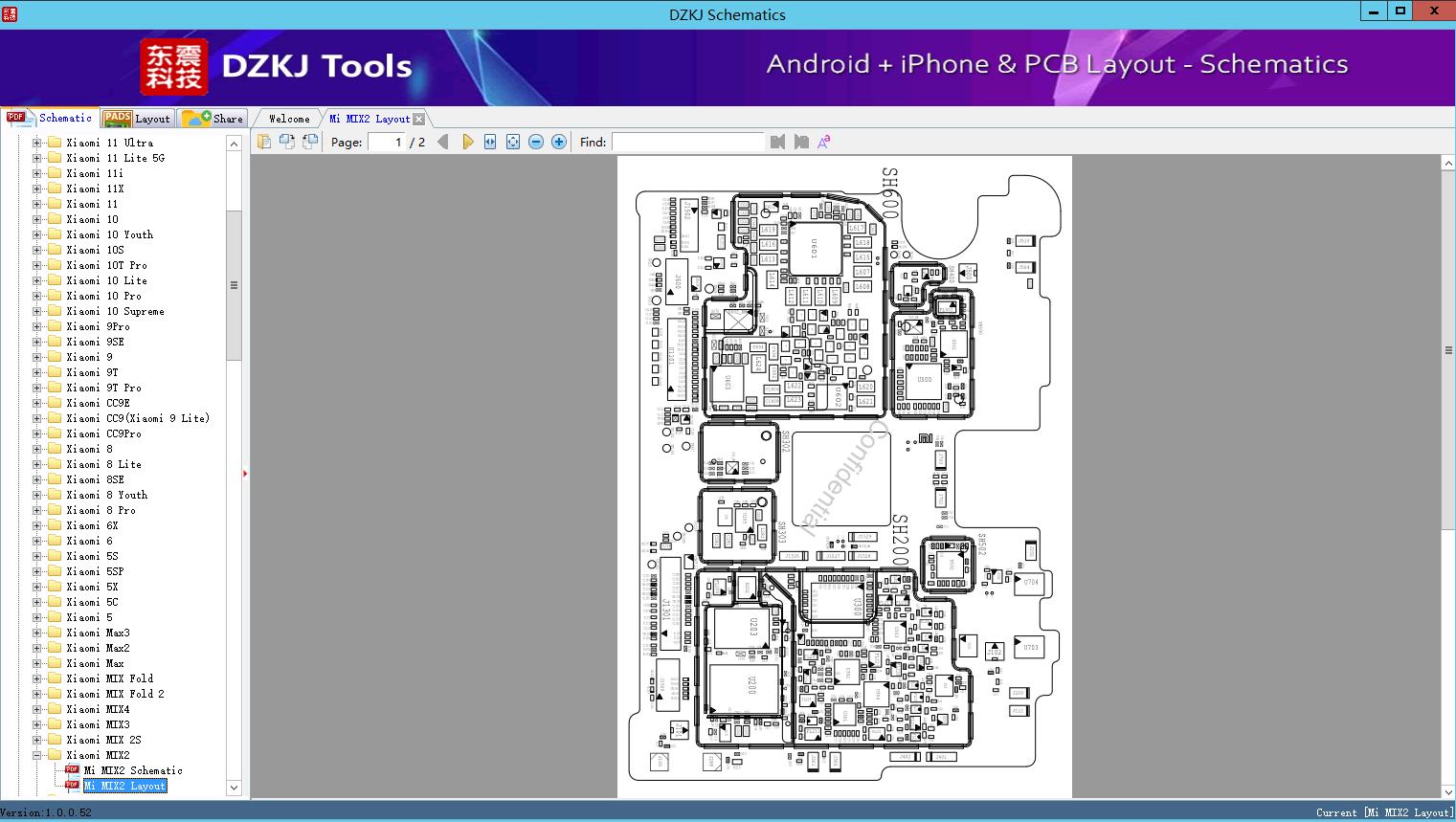
Task: Click the PDF icon of Mi MIX2 Schematic
Action: [72, 769]
